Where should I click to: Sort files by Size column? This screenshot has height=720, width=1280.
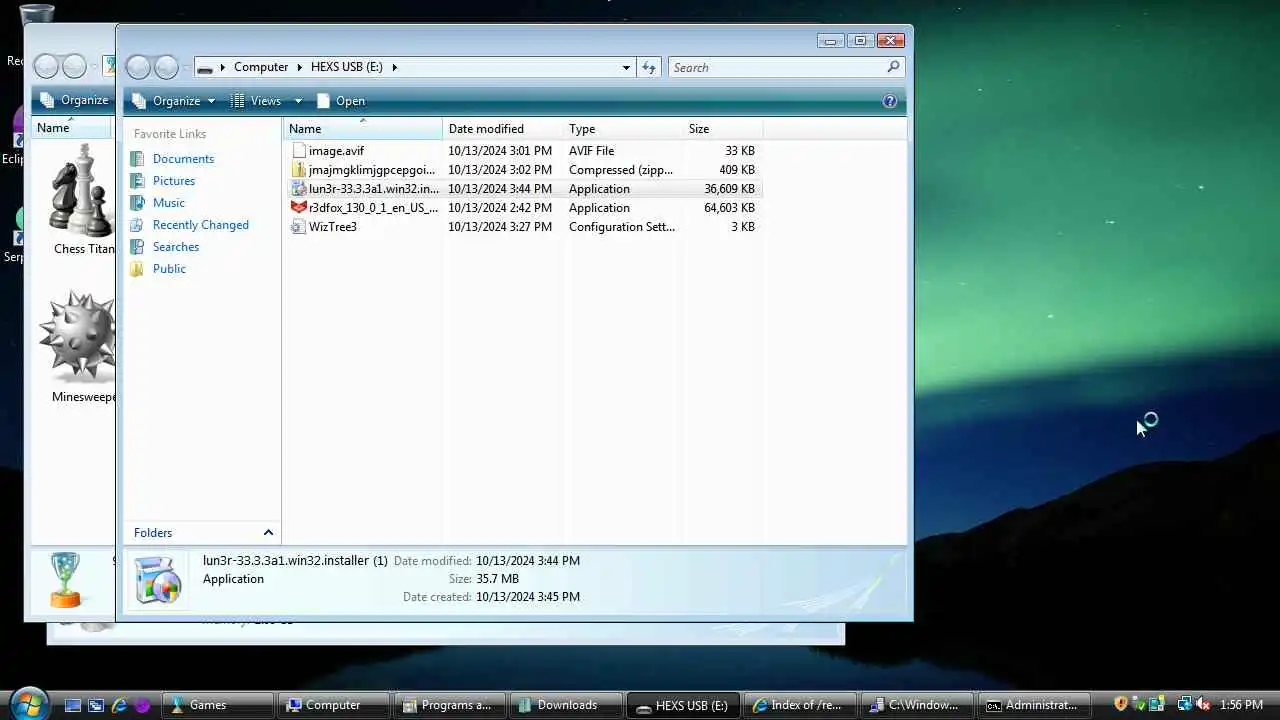(722, 129)
